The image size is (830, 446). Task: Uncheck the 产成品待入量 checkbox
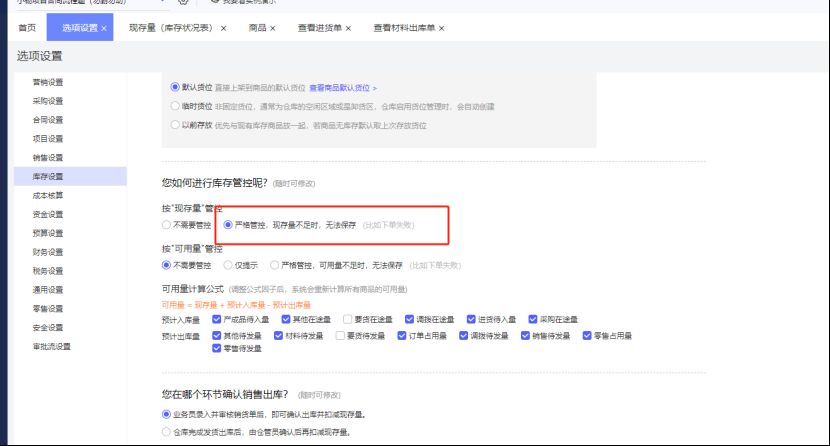(x=217, y=319)
